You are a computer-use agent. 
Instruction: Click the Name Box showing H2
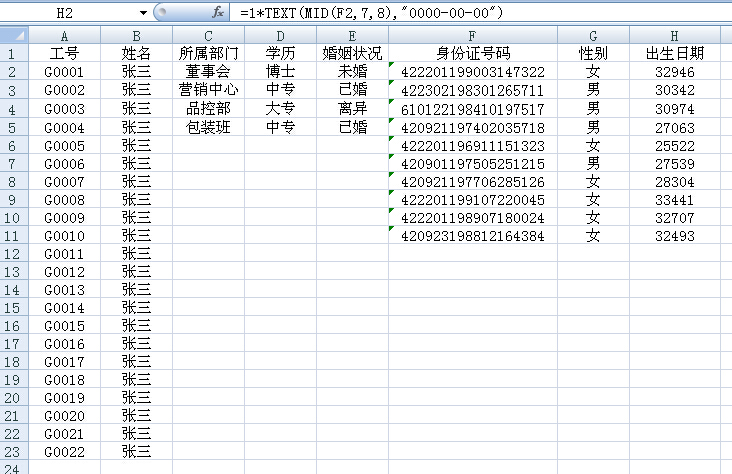click(x=65, y=13)
